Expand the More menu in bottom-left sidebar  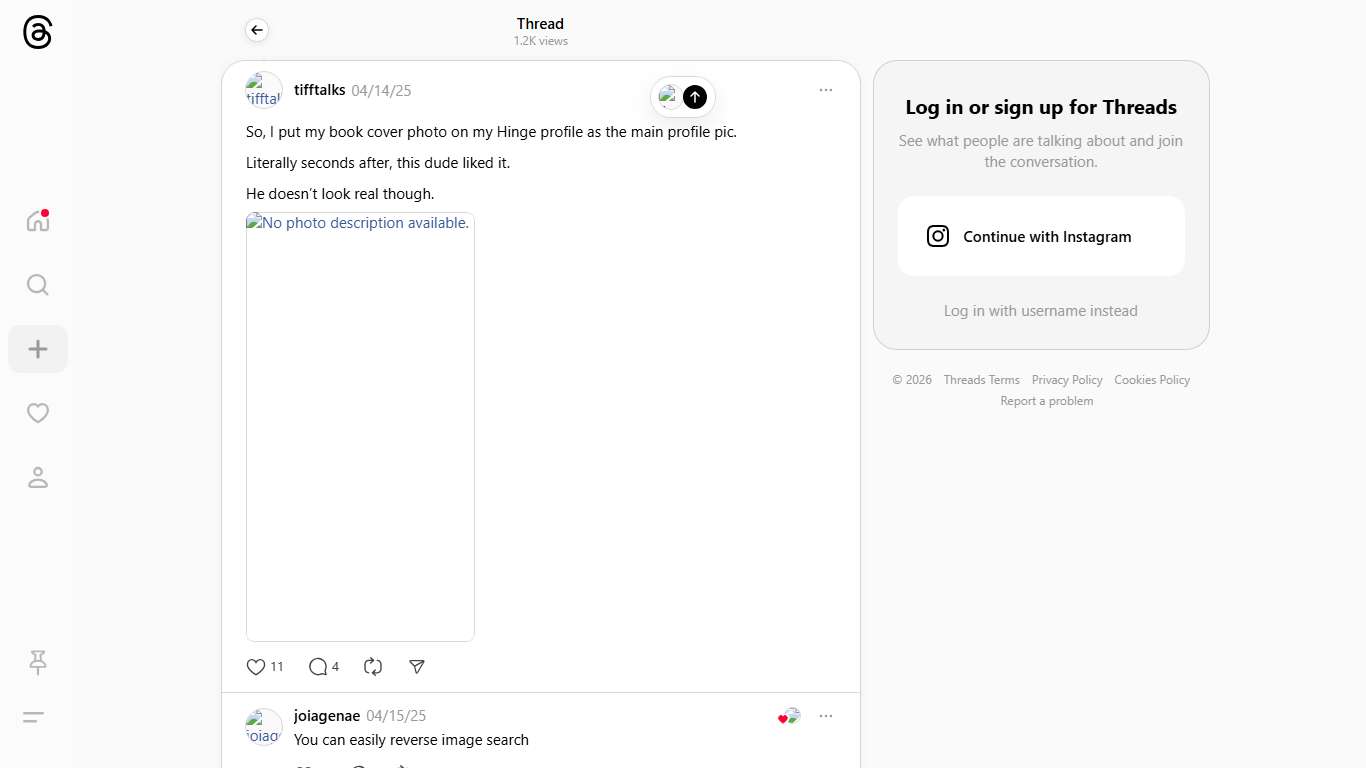pyautogui.click(x=34, y=717)
